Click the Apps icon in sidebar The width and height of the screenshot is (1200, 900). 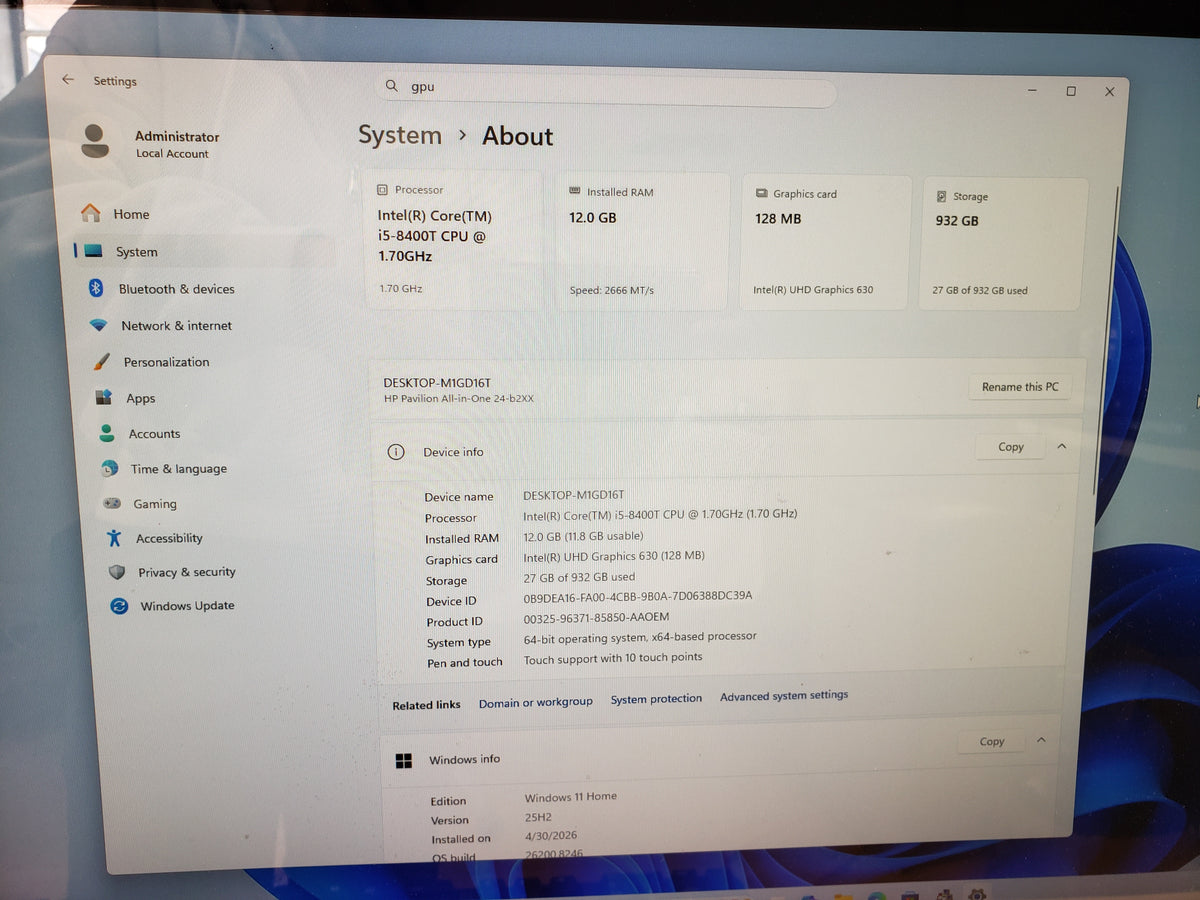coord(103,397)
